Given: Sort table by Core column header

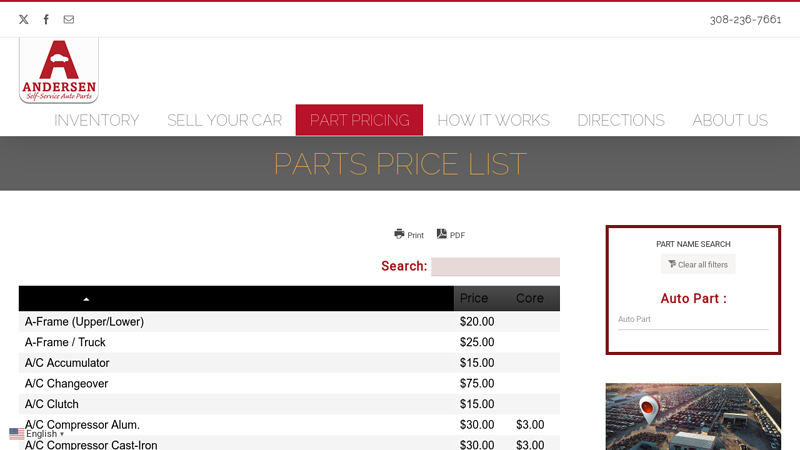Looking at the screenshot, I should pyautogui.click(x=530, y=298).
